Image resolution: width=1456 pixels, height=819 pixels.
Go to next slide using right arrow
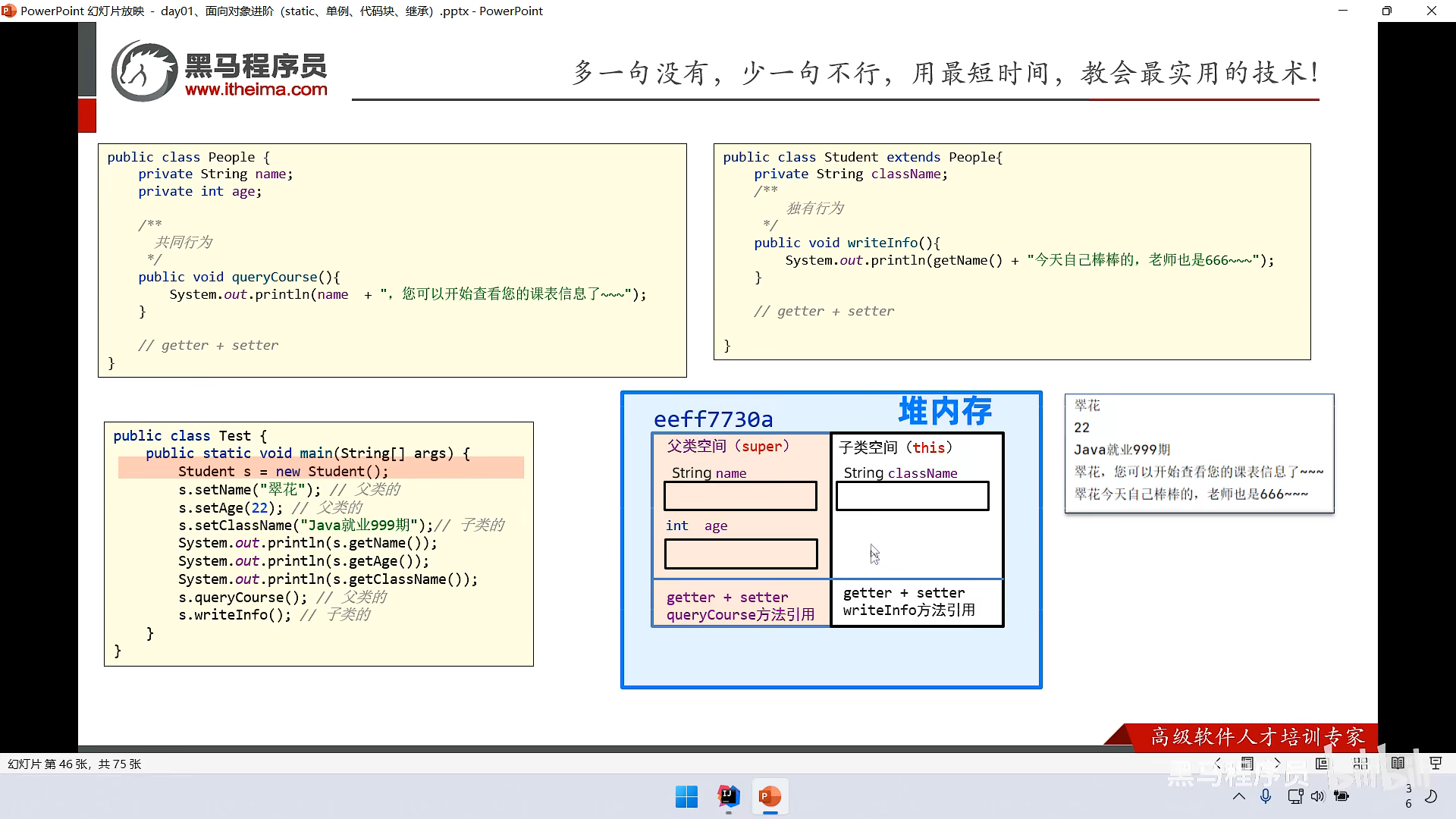point(1277,763)
